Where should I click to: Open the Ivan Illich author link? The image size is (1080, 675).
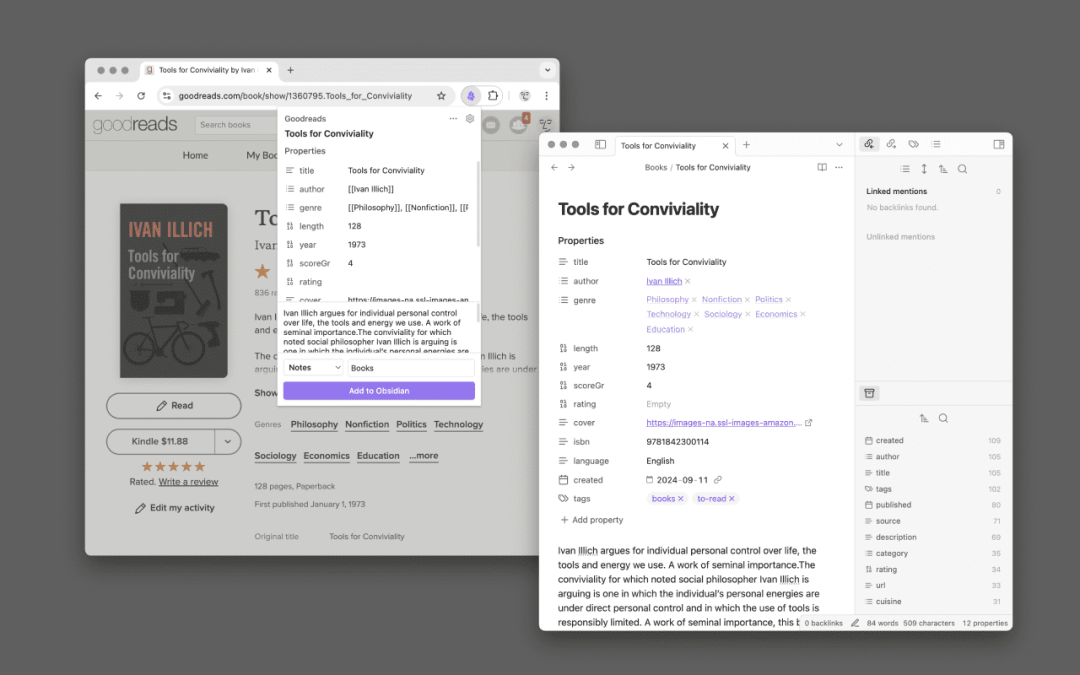(664, 281)
